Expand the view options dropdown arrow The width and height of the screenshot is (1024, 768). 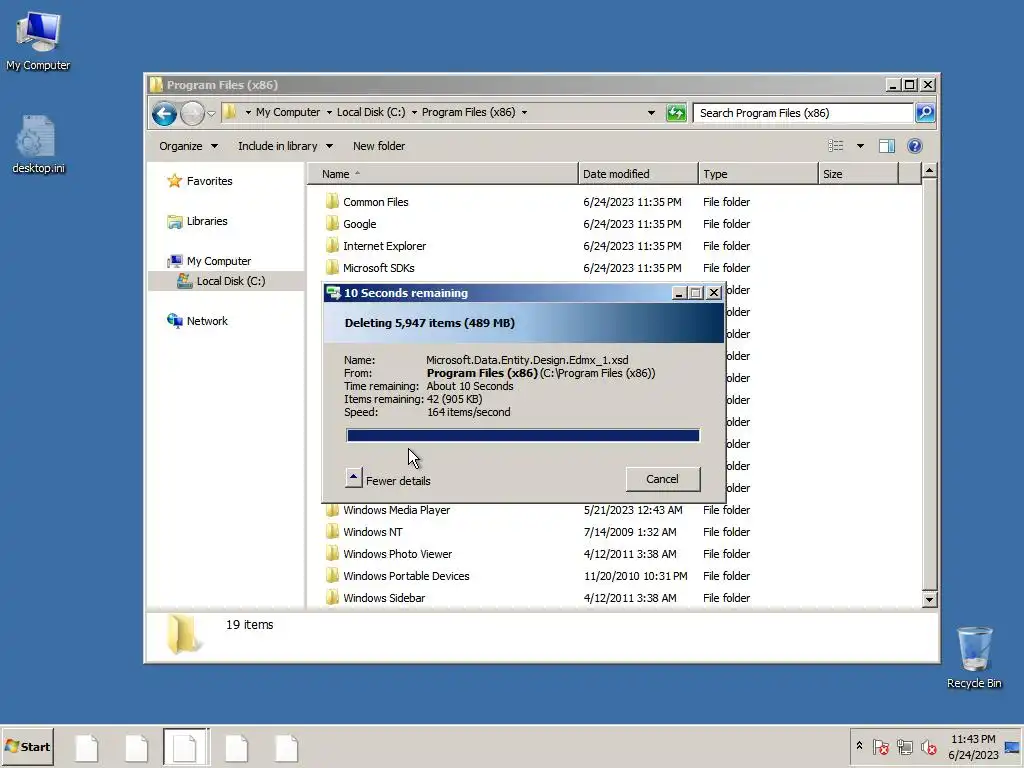point(860,146)
